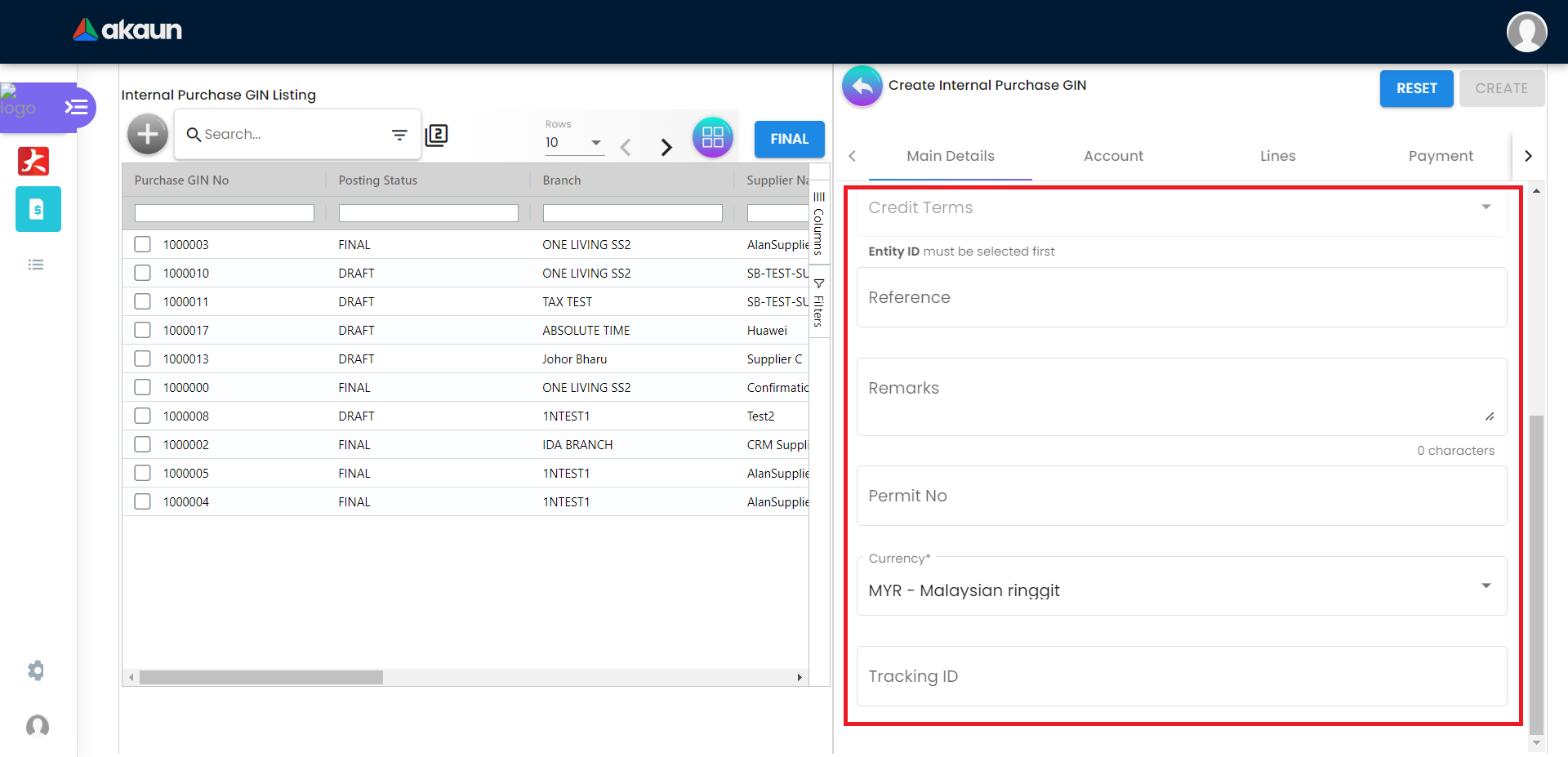Select checkbox for Purchase GIN 1000003
This screenshot has height=757, width=1568.
pyautogui.click(x=143, y=244)
